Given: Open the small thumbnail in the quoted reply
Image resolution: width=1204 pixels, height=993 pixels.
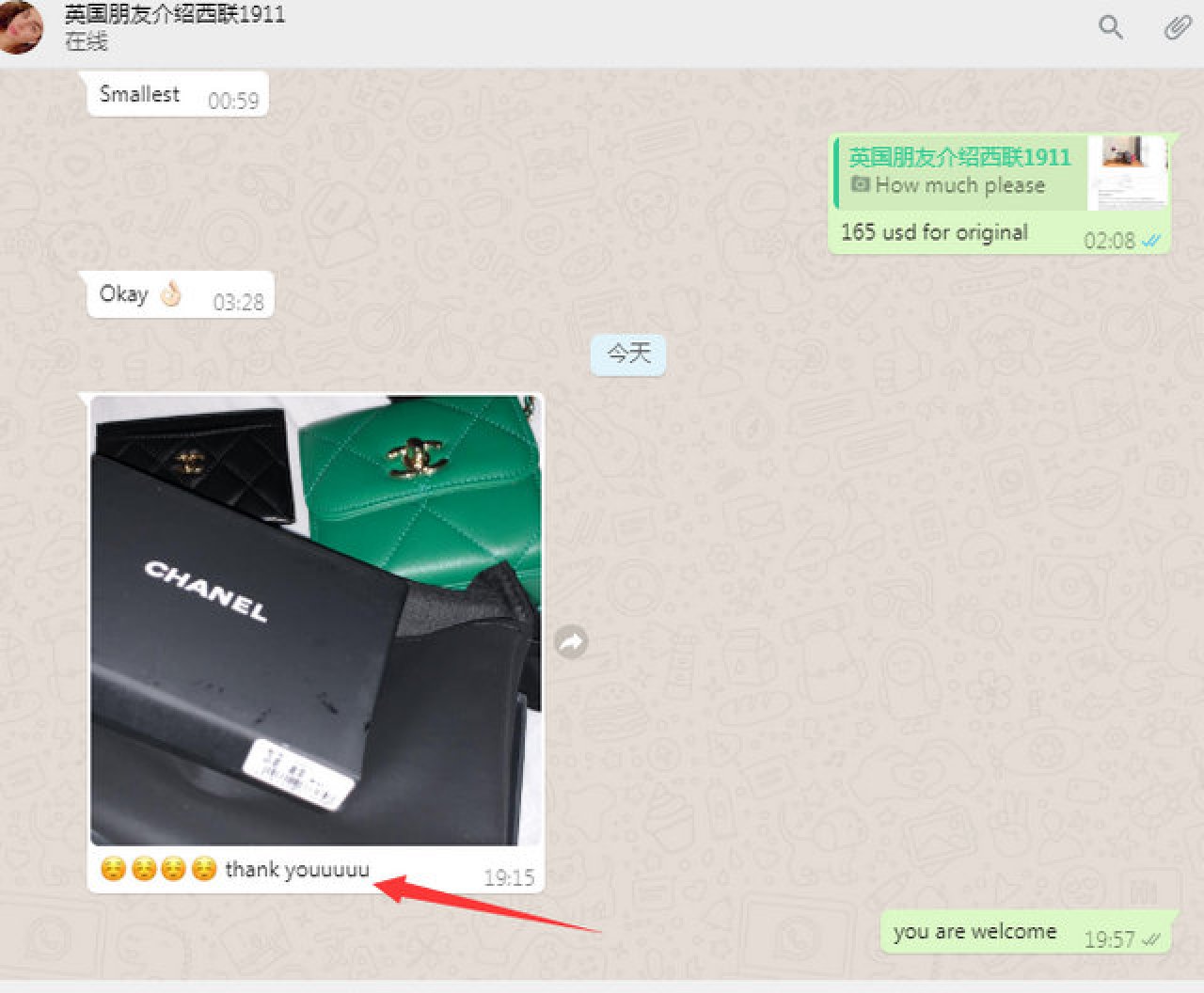Looking at the screenshot, I should click(x=1128, y=173).
